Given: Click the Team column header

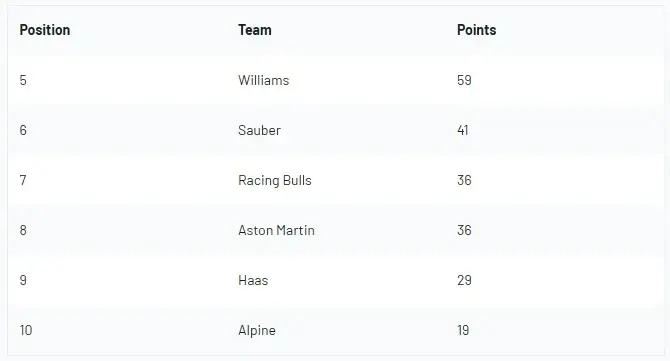Looking at the screenshot, I should pos(255,30).
